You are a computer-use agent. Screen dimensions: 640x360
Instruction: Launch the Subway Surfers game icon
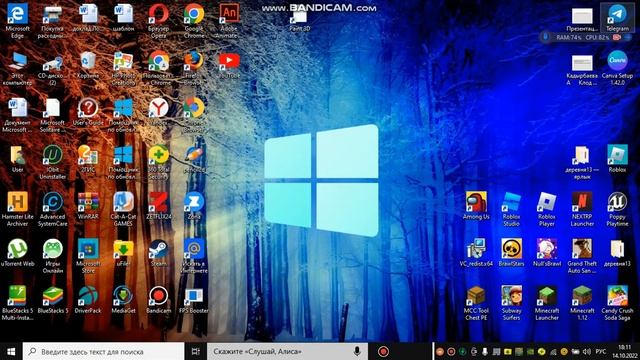click(511, 296)
